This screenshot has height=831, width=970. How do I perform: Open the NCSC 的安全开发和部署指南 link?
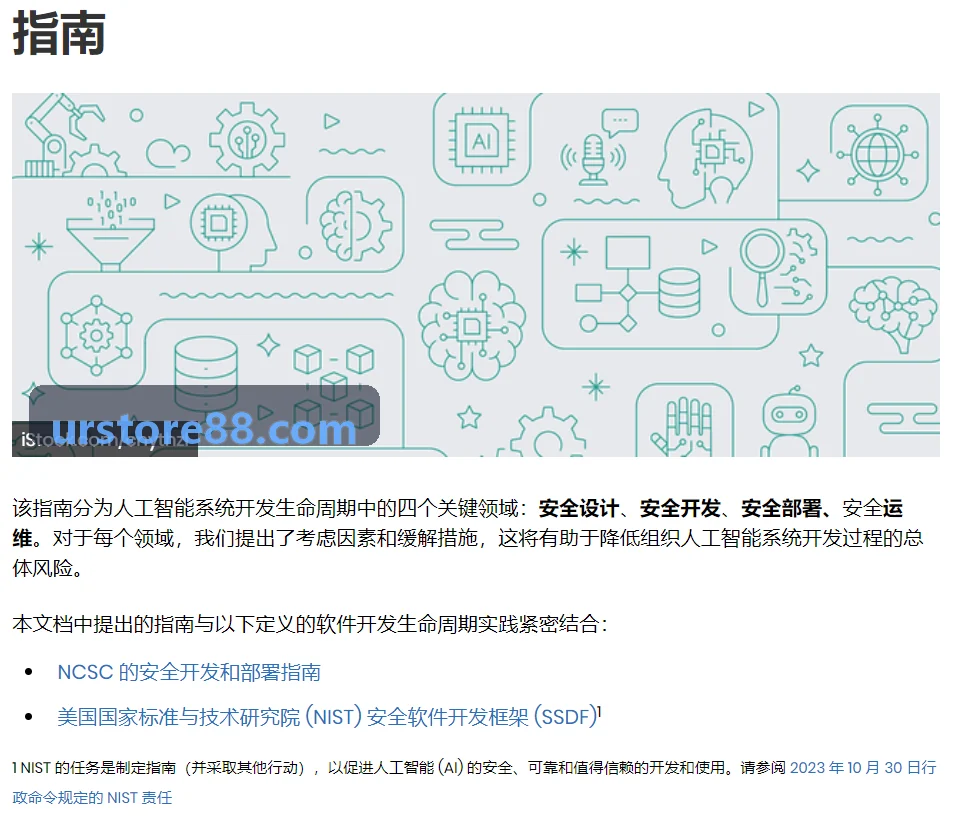[189, 672]
